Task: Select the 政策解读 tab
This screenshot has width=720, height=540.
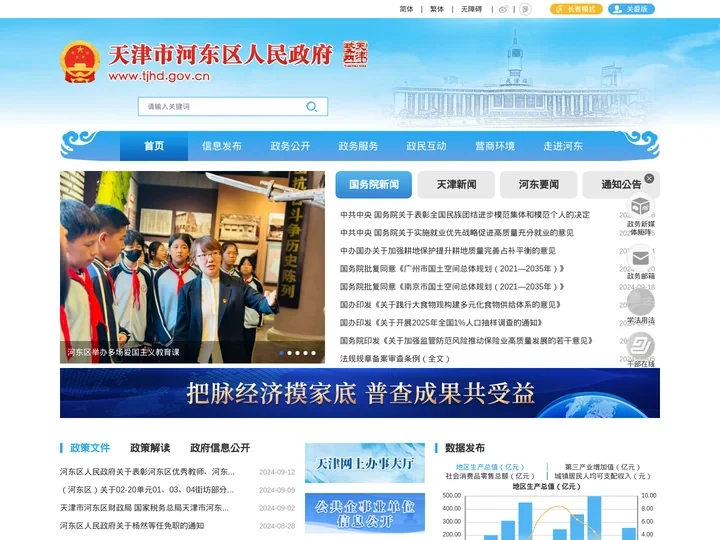Action: [150, 448]
